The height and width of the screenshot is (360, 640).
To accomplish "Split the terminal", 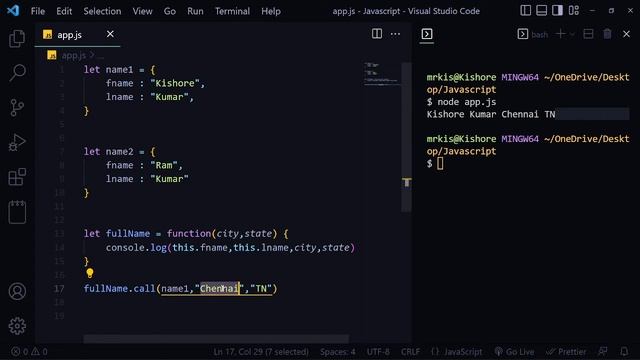I will click(588, 34).
